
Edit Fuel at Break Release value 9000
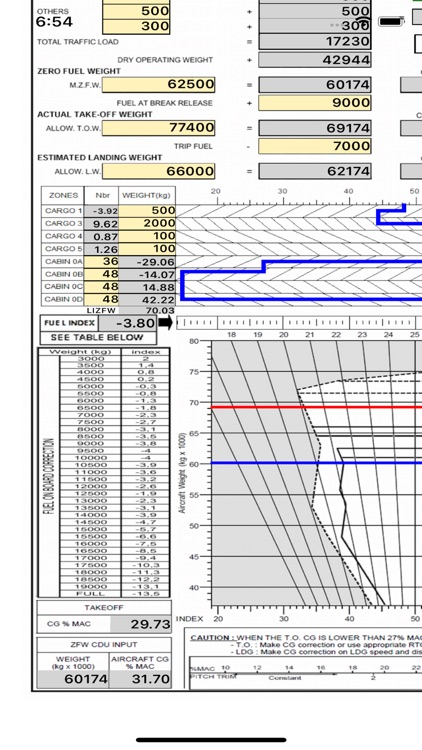(x=315, y=103)
